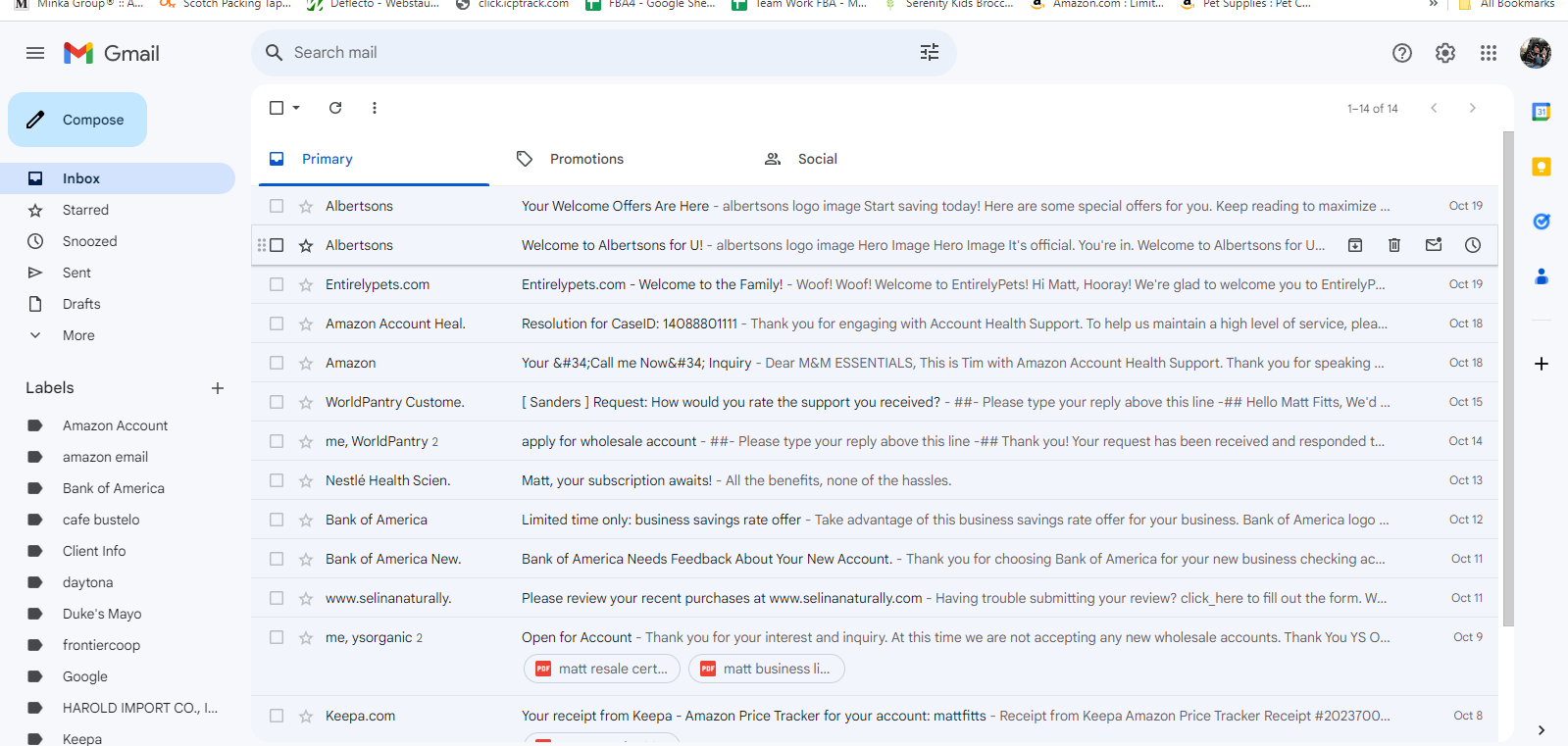Check the Amazon Call me Now email
The height and width of the screenshot is (746, 1568).
(x=277, y=363)
